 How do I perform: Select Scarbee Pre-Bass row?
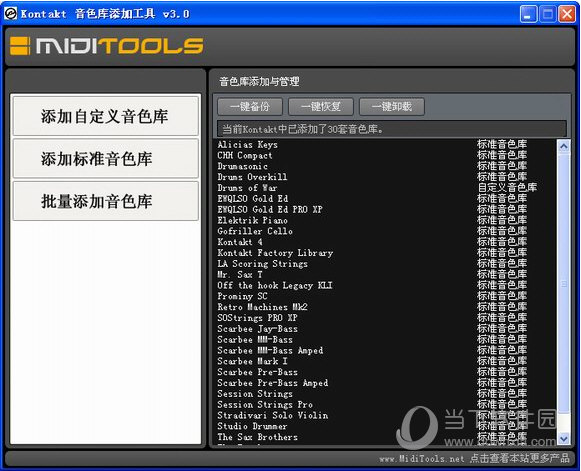385,372
